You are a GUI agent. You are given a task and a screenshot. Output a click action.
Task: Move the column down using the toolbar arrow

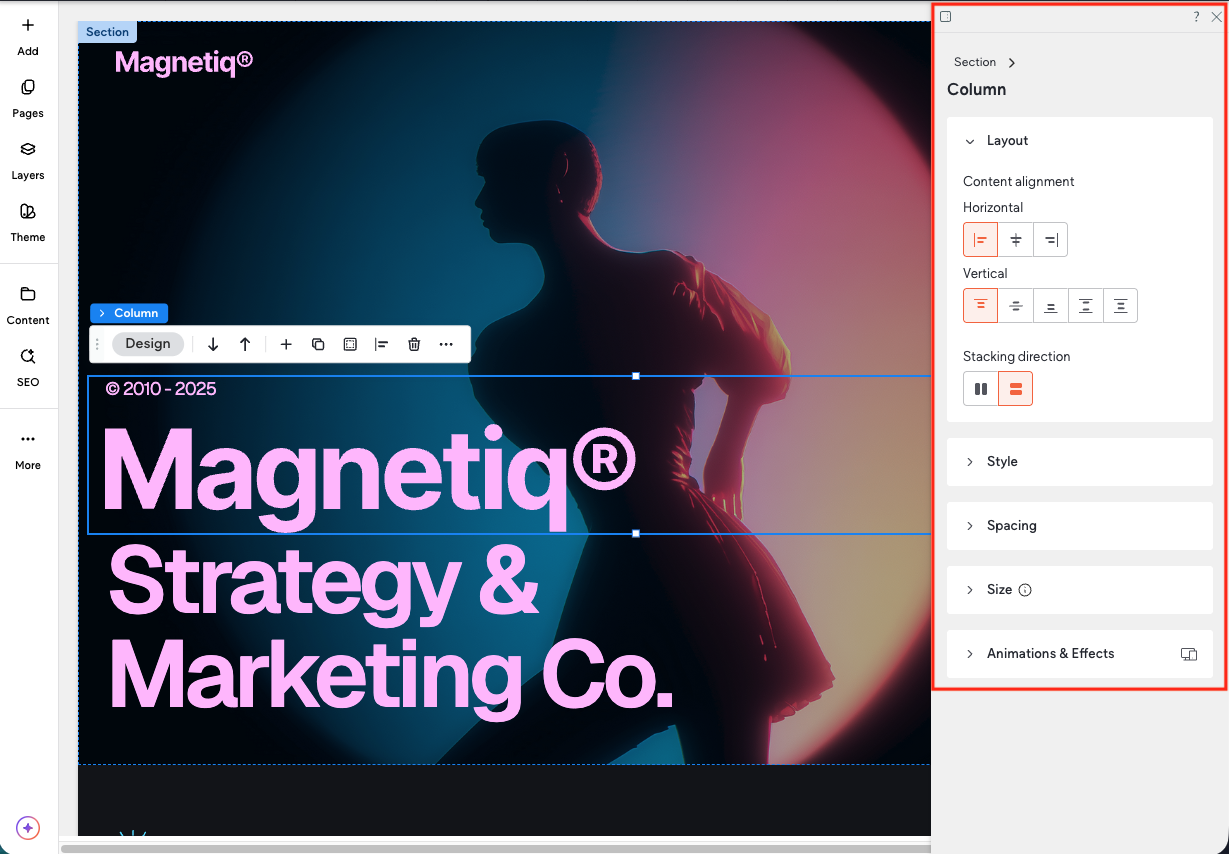click(x=213, y=344)
